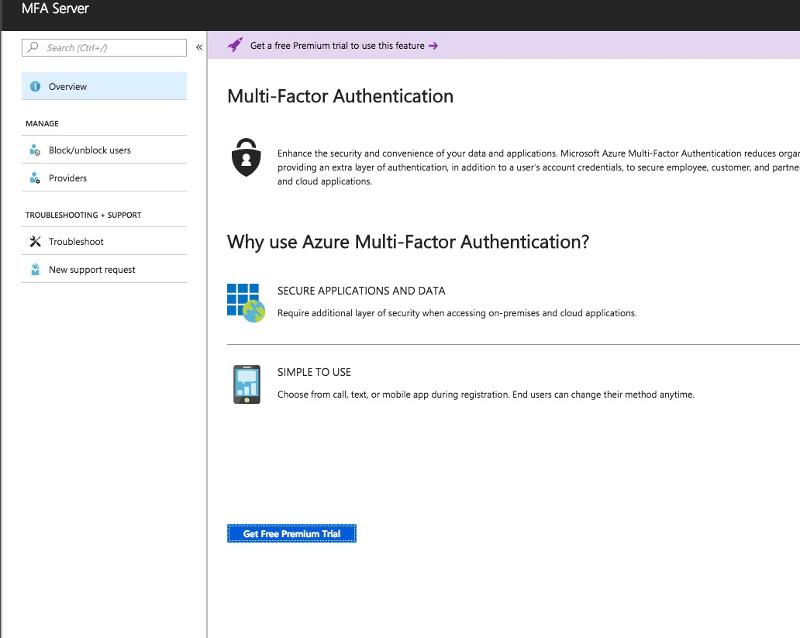This screenshot has width=800, height=638.
Task: Collapse the sidebar with double chevron
Action: [x=199, y=47]
